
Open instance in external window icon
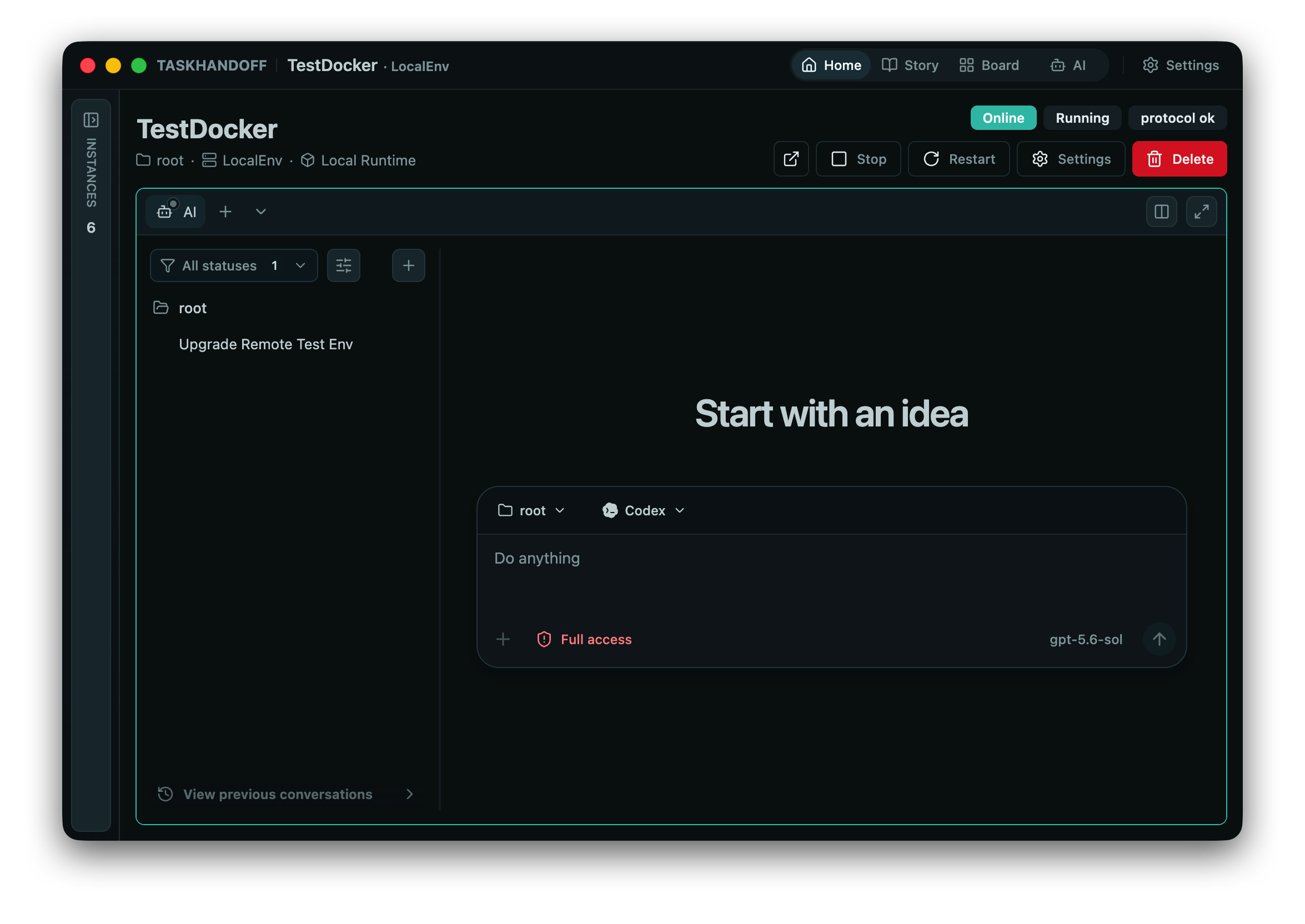click(x=791, y=159)
